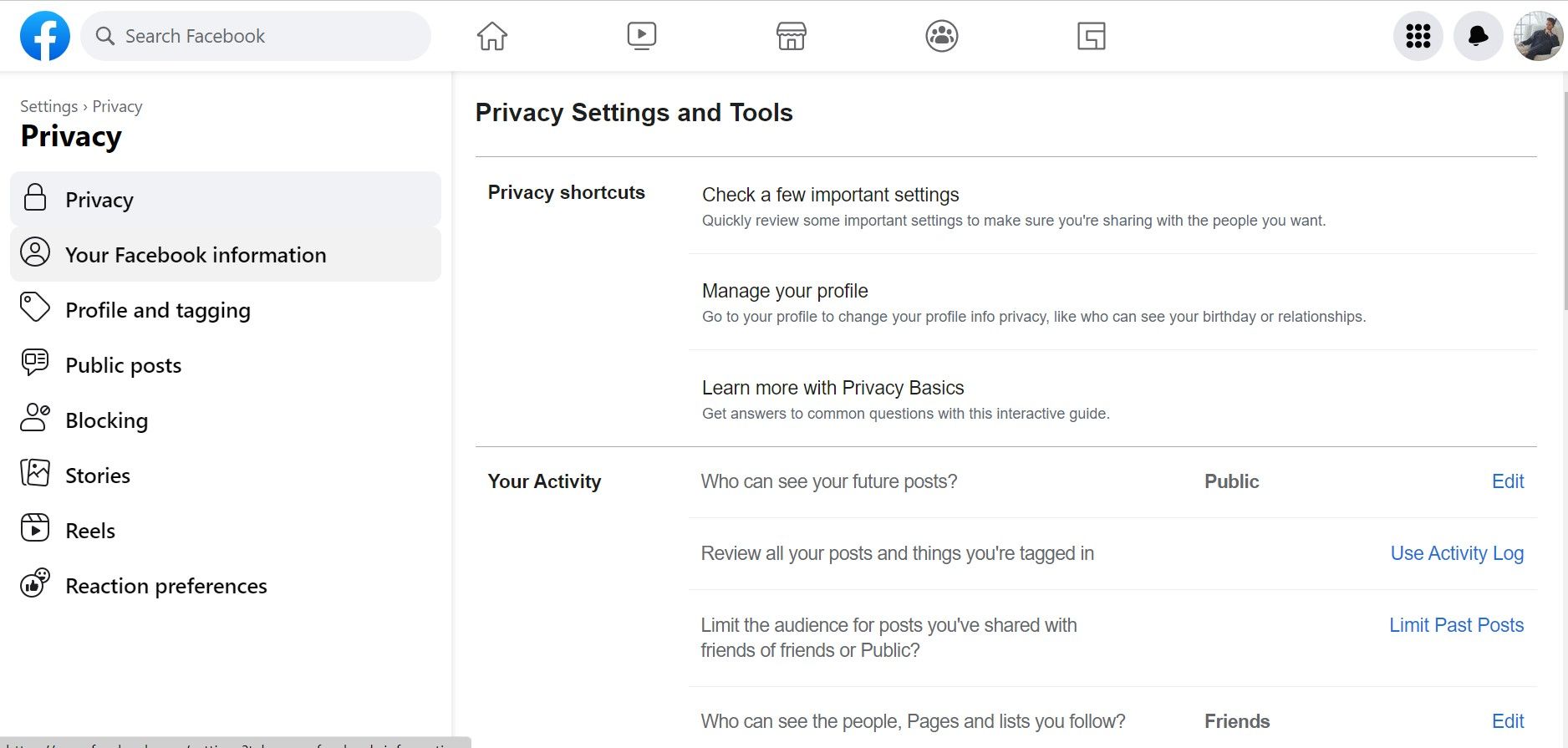This screenshot has height=748, width=1568.
Task: Go to Blocking settings
Action: [106, 420]
